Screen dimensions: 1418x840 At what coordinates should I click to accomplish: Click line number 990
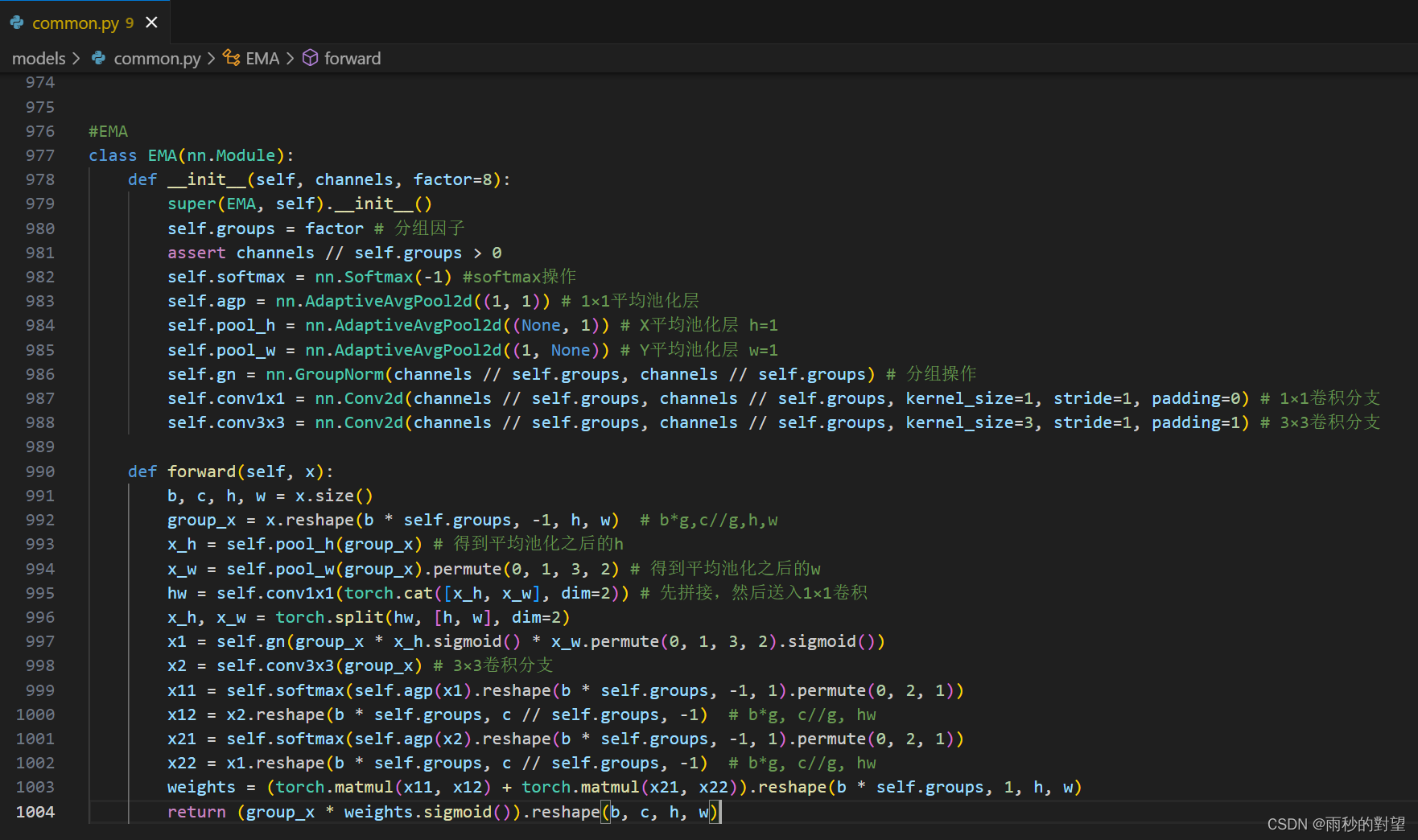(x=40, y=471)
